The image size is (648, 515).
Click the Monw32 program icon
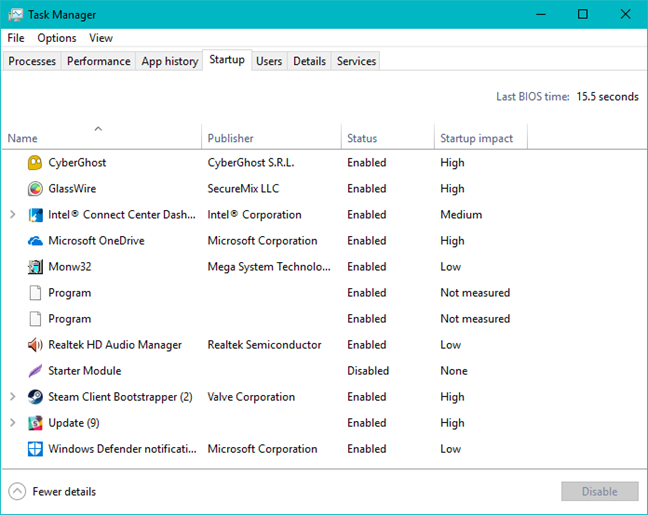35,267
